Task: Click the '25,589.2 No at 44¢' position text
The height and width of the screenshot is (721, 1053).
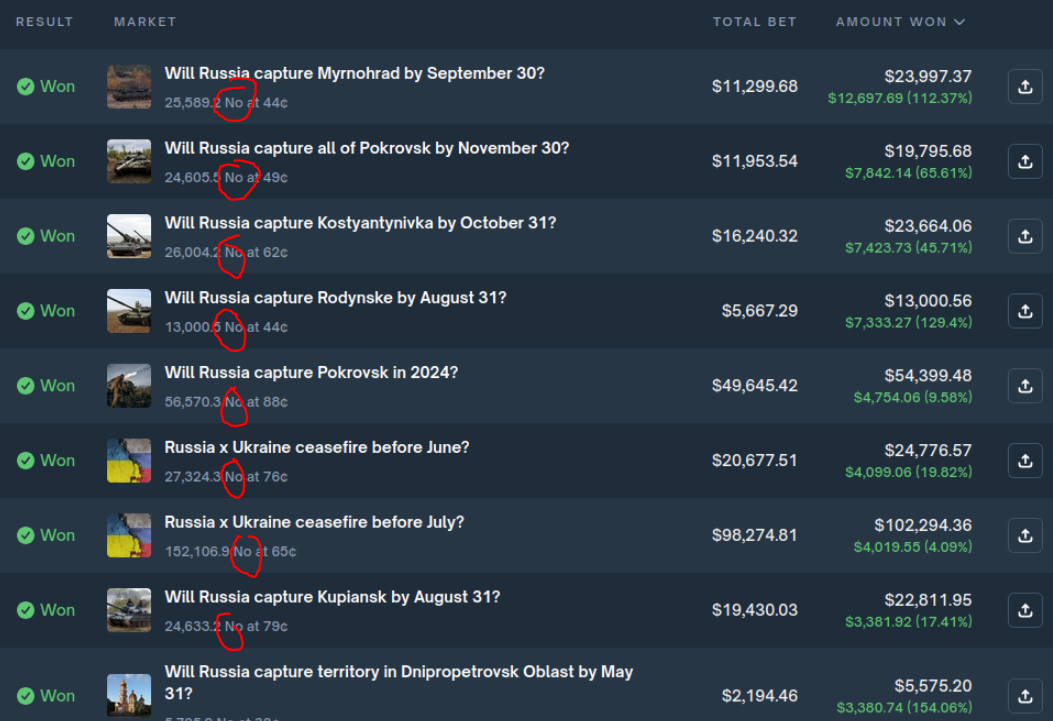Action: (x=226, y=103)
